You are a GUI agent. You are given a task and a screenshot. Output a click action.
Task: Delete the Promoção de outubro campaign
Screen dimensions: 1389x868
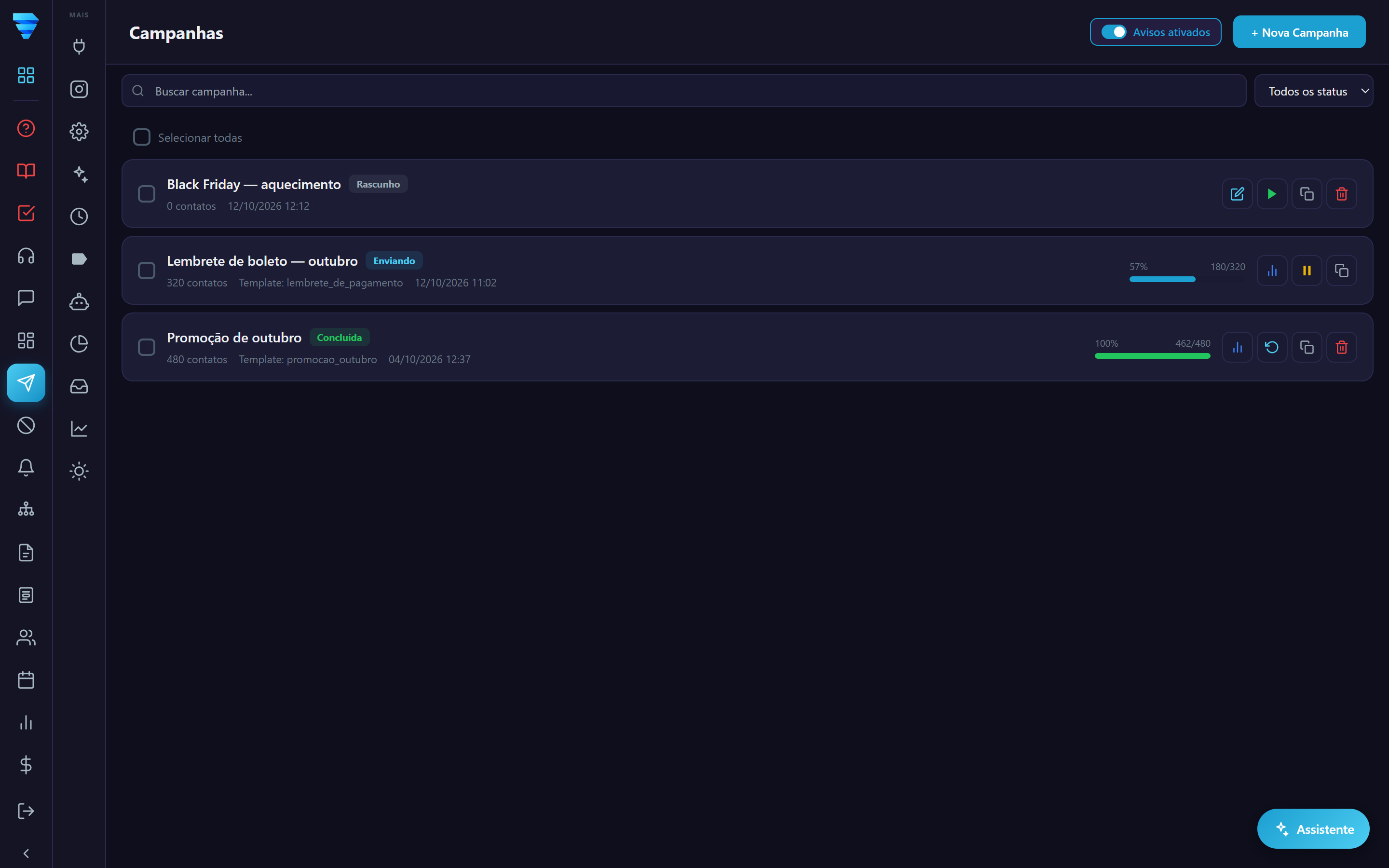(x=1341, y=347)
